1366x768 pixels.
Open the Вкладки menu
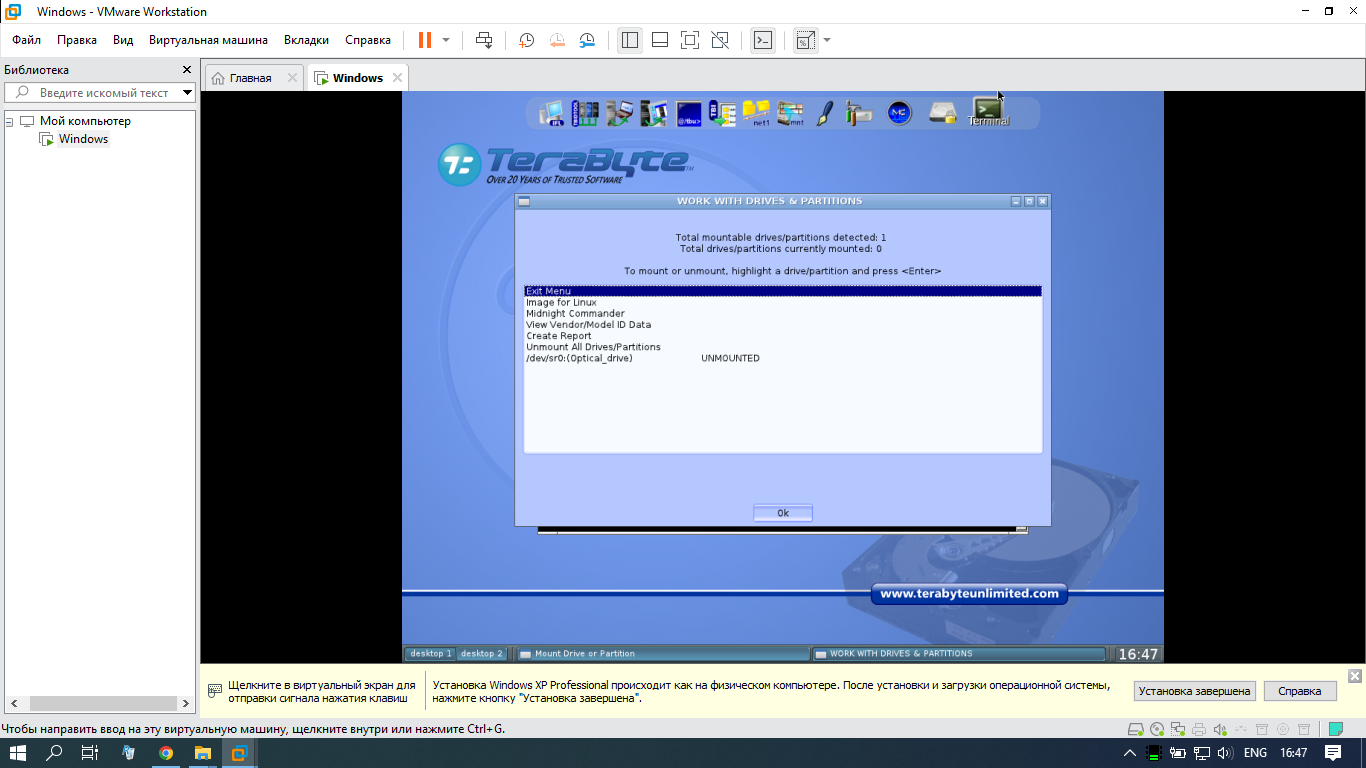pos(306,40)
